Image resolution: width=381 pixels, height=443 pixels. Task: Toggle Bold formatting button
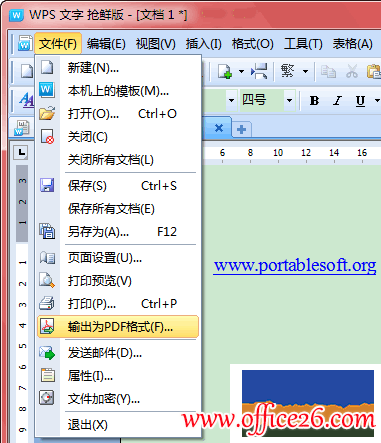pyautogui.click(x=314, y=100)
